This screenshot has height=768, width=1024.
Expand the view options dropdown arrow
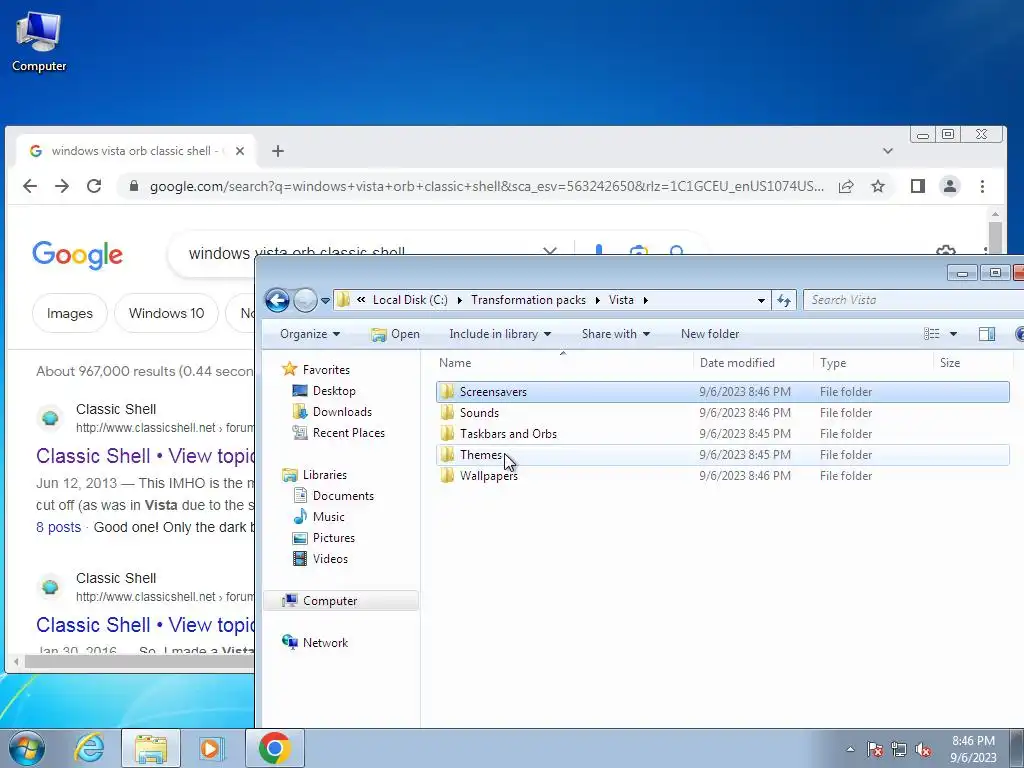pos(953,334)
